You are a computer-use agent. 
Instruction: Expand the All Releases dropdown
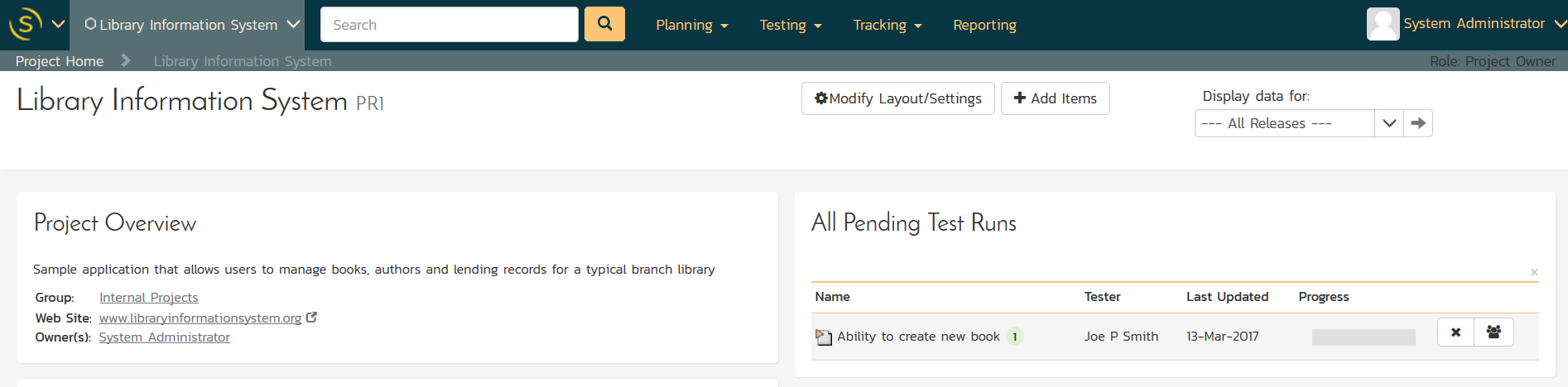1388,123
